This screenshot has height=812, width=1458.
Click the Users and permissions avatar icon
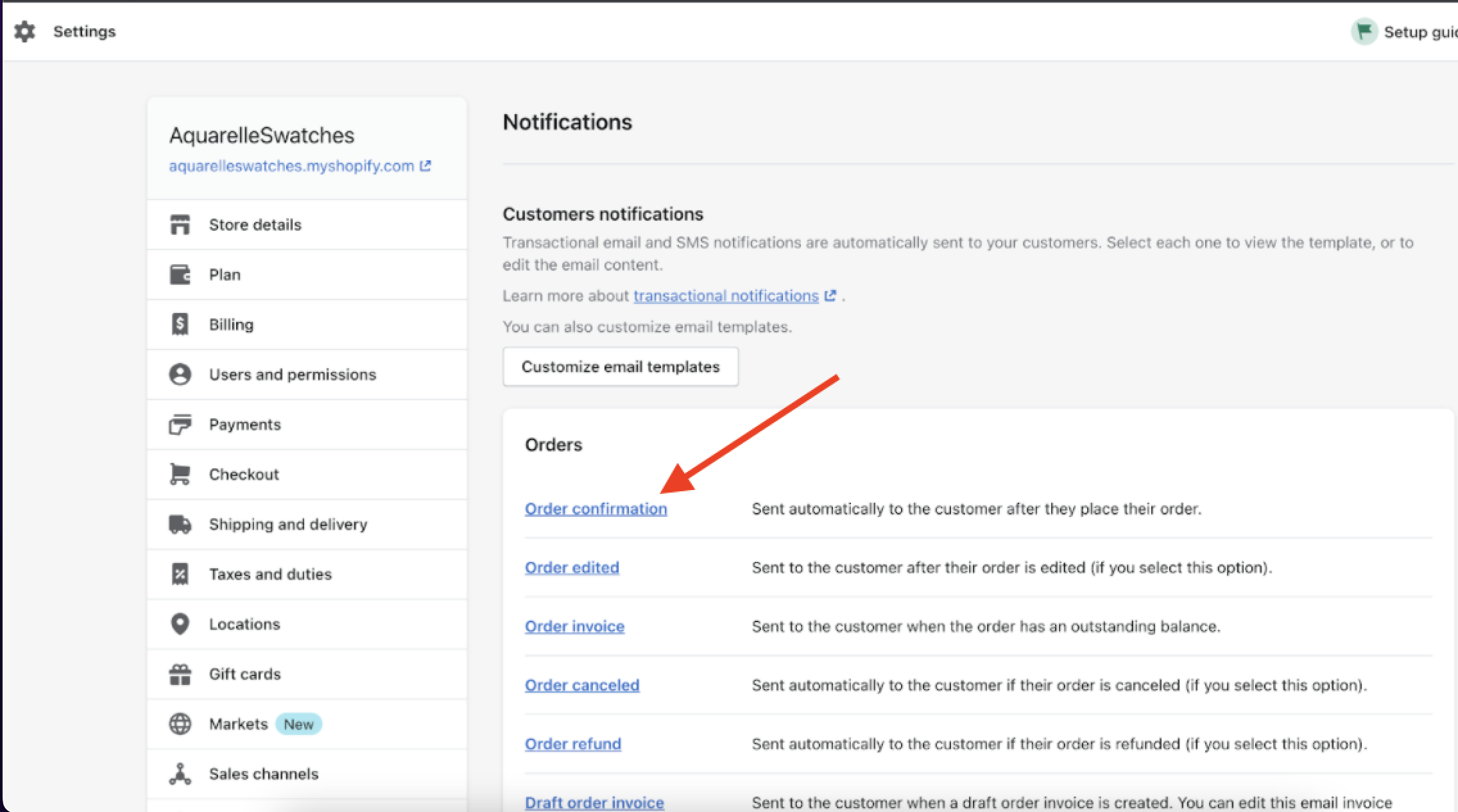click(180, 375)
